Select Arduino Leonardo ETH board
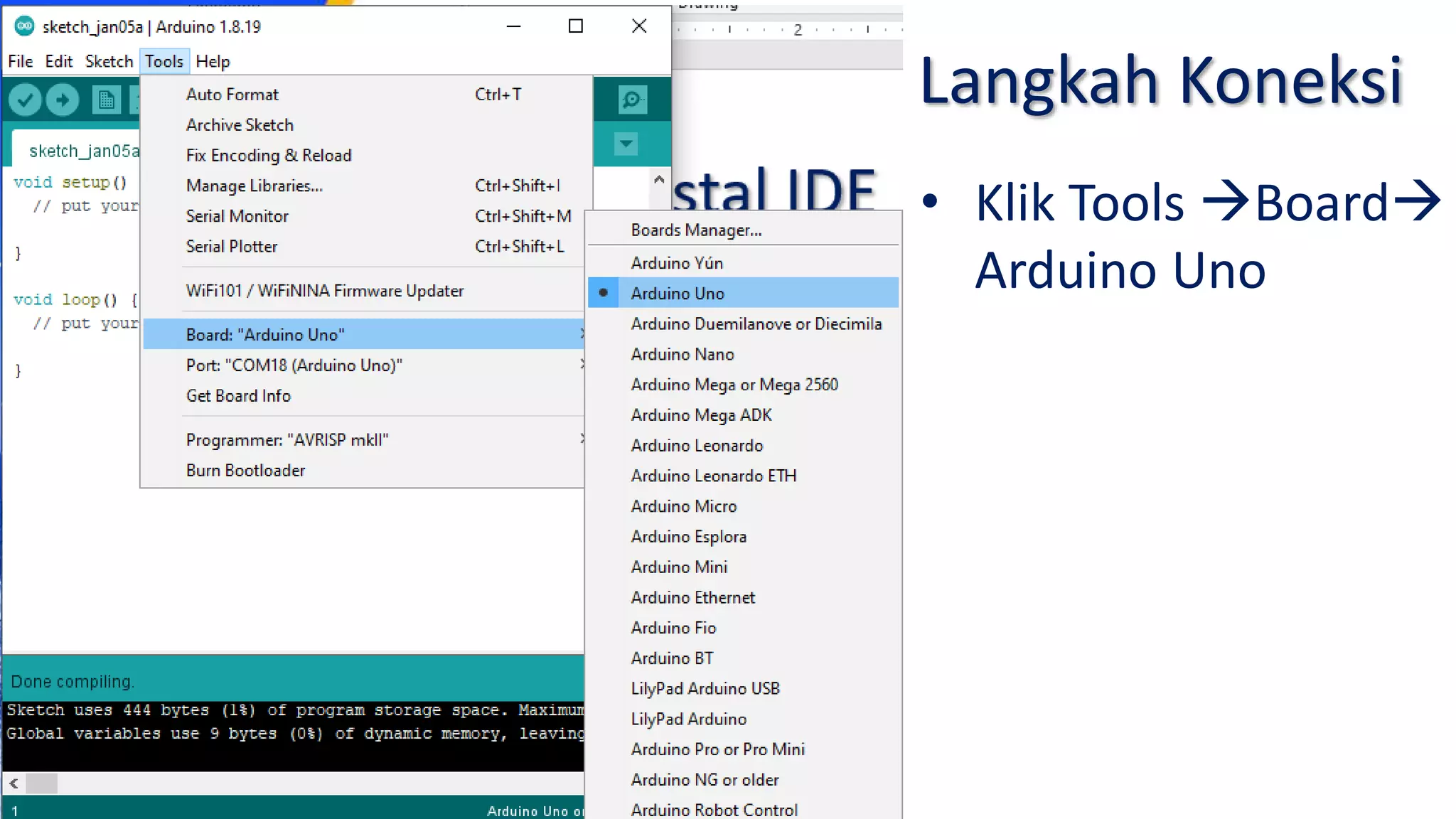 click(x=744, y=476)
